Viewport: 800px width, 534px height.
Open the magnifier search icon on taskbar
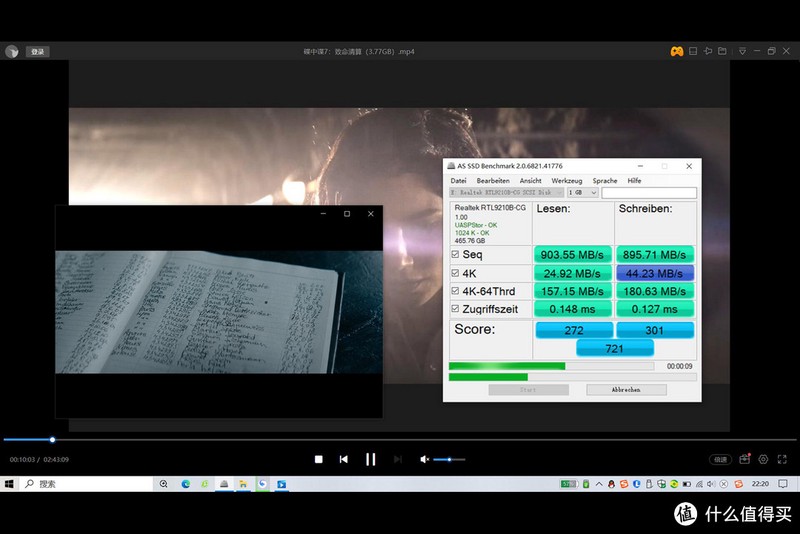coord(164,484)
